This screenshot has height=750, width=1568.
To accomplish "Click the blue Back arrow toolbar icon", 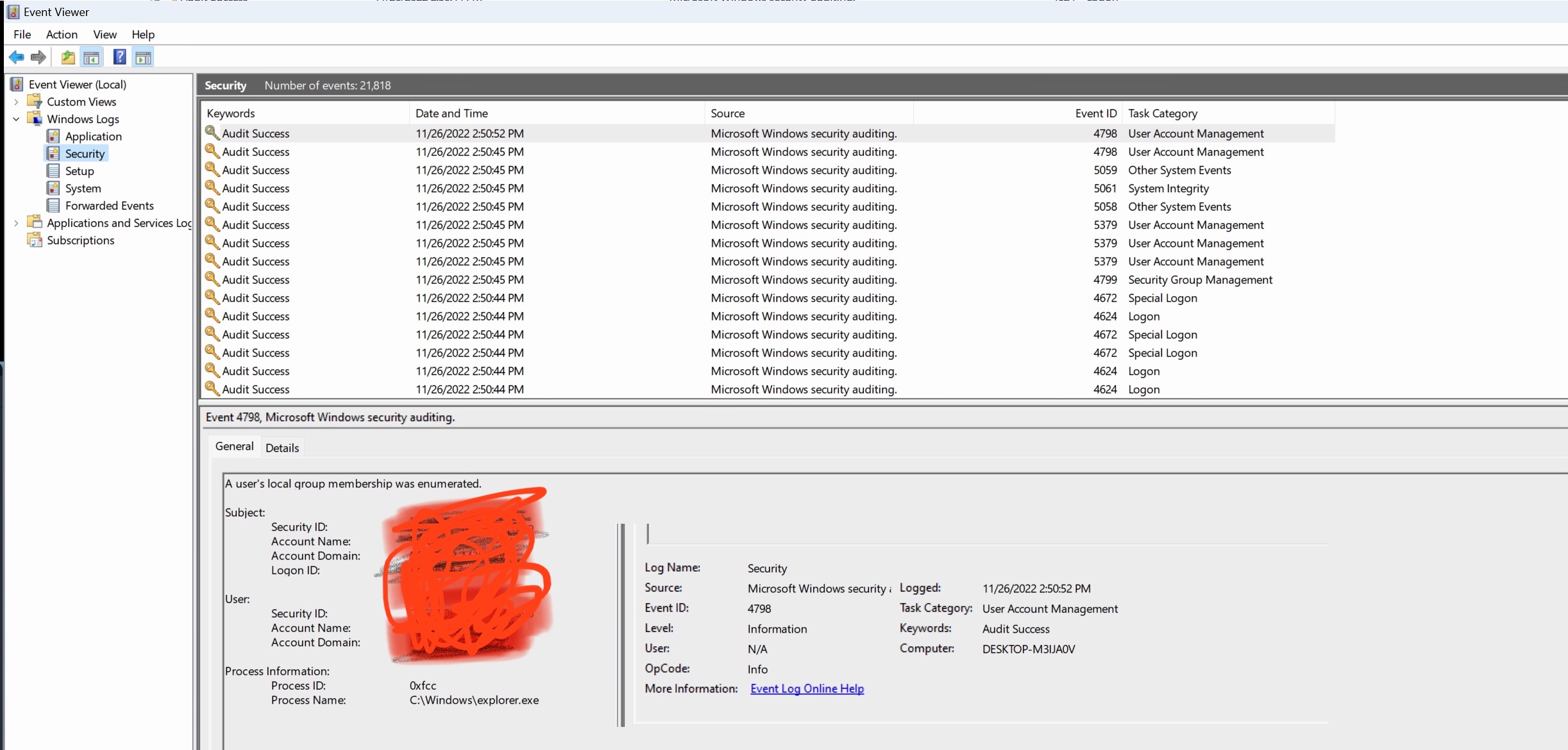I will (16, 58).
